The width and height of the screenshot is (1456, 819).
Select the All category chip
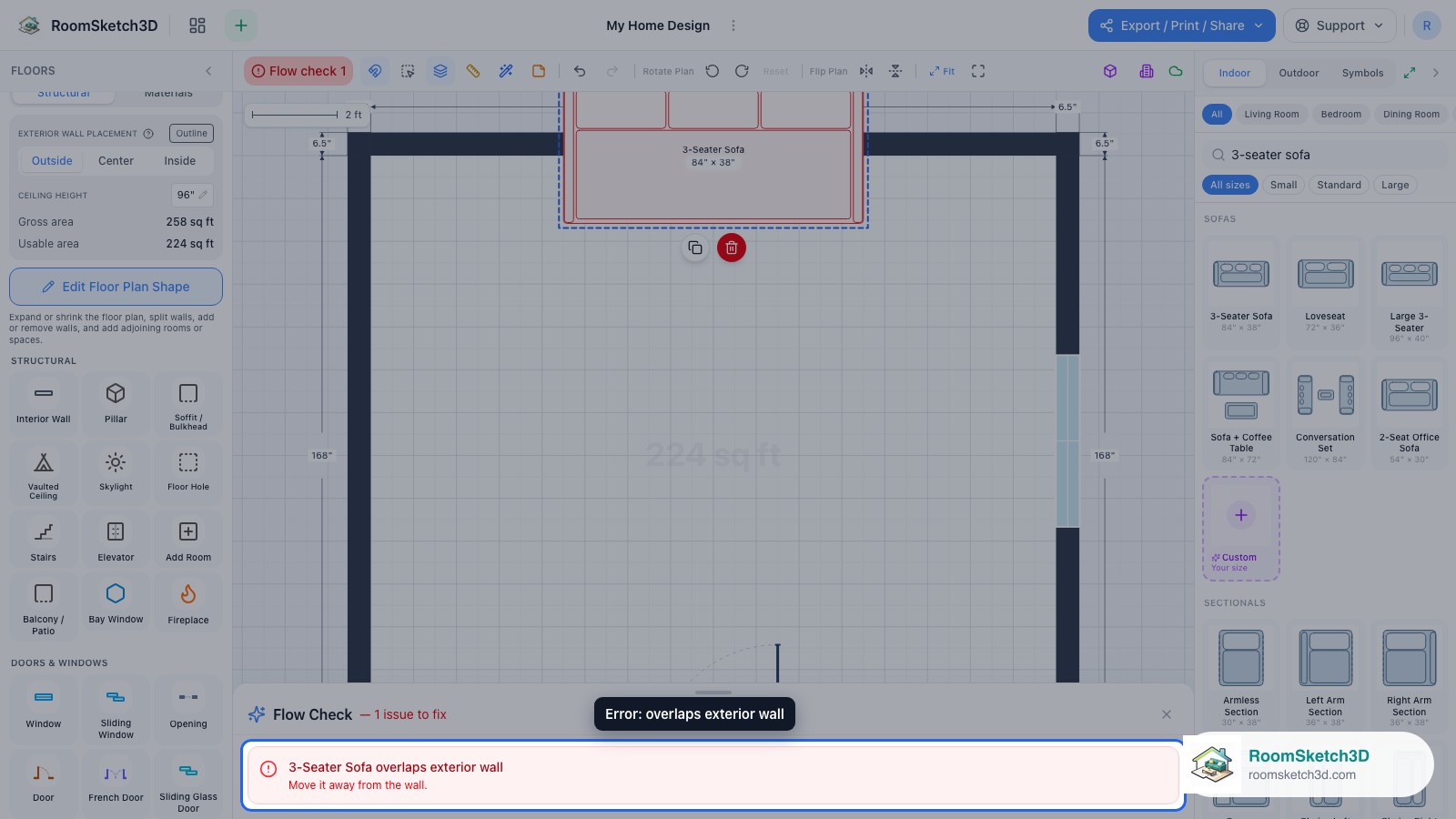[x=1217, y=114]
